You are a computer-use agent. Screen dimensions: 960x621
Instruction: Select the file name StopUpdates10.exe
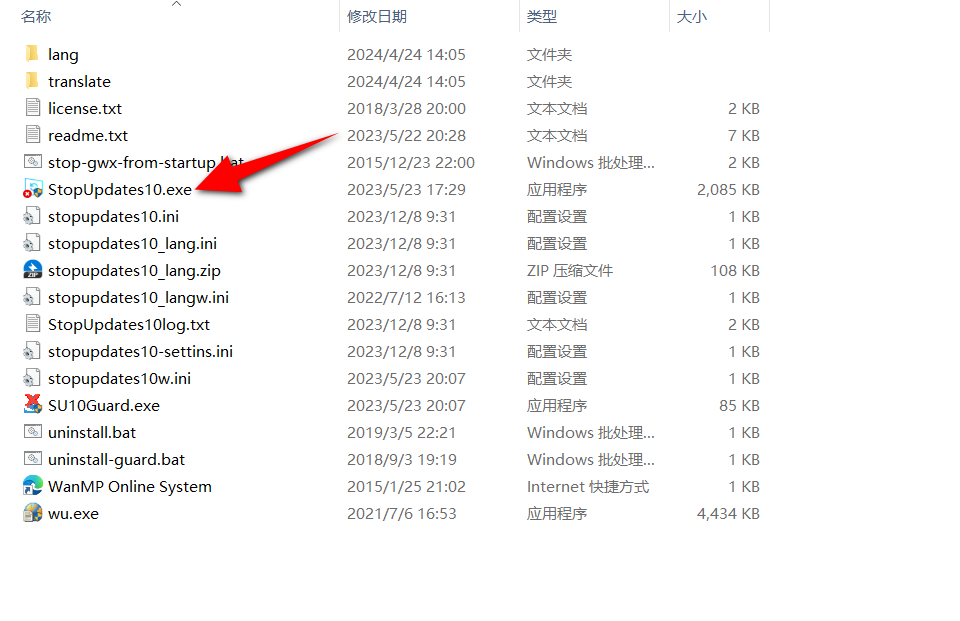[120, 189]
